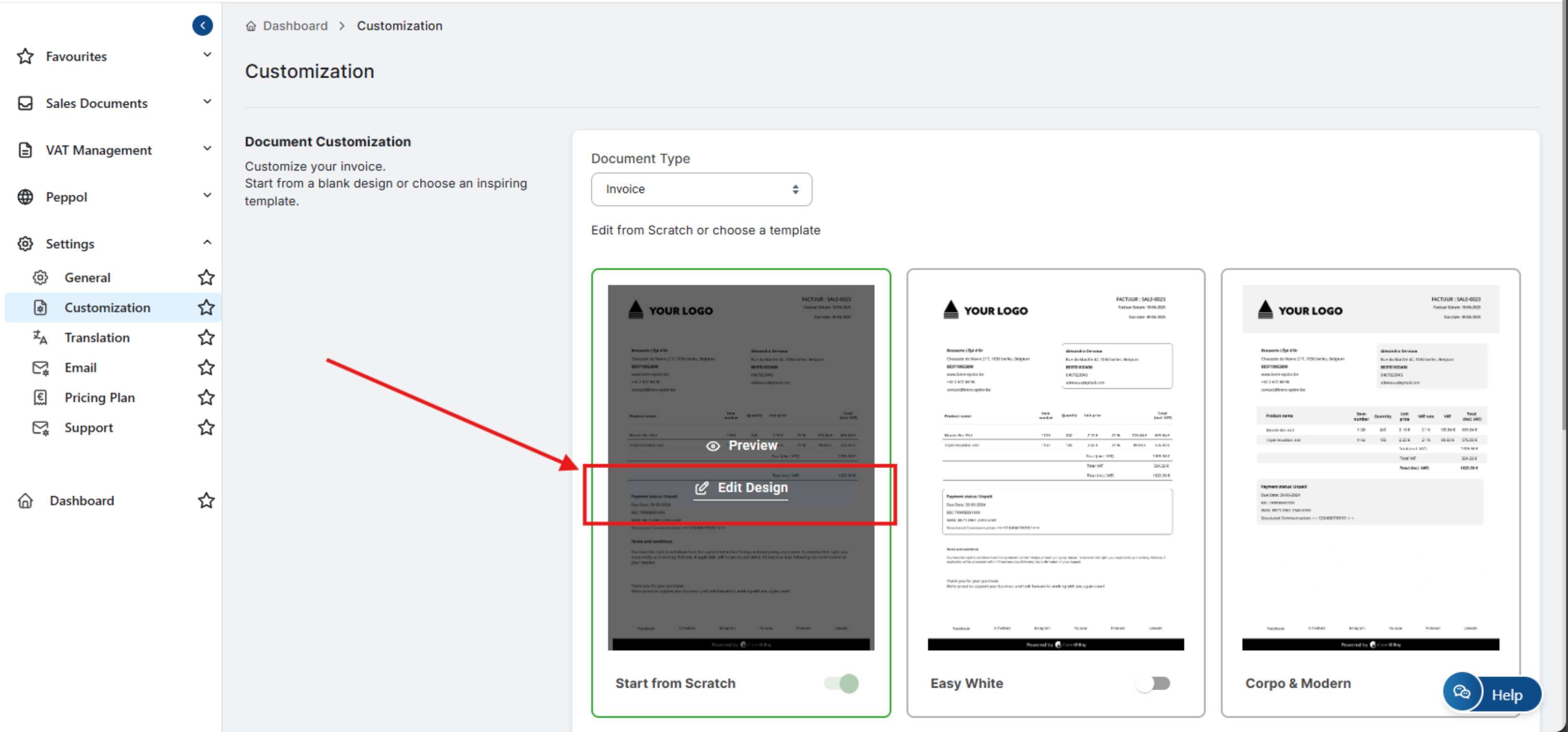The width and height of the screenshot is (1568, 732).
Task: Go to Dashboard via the breadcrumb link
Action: click(x=295, y=26)
